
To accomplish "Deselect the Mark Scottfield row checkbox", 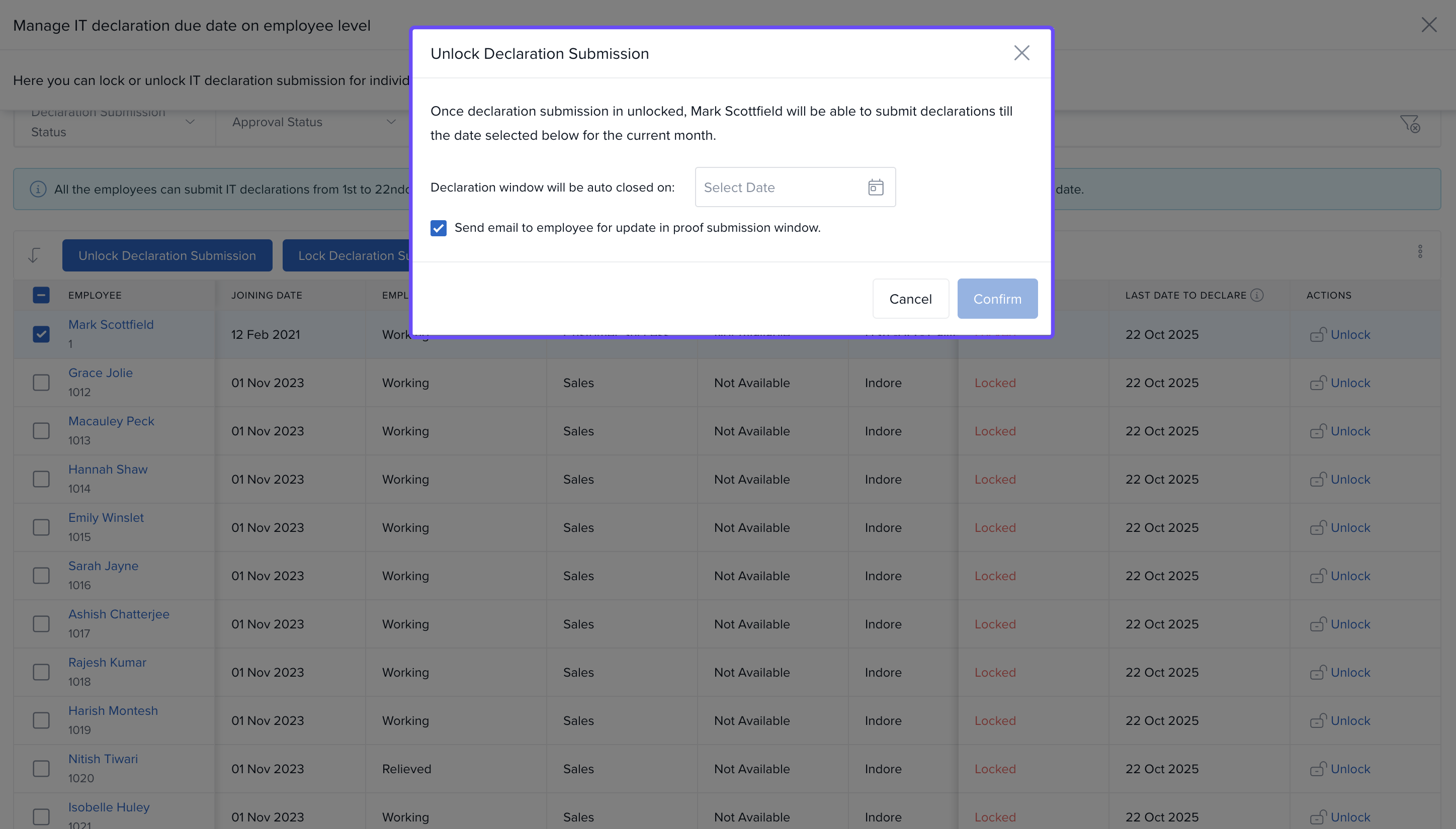I will pos(41,334).
